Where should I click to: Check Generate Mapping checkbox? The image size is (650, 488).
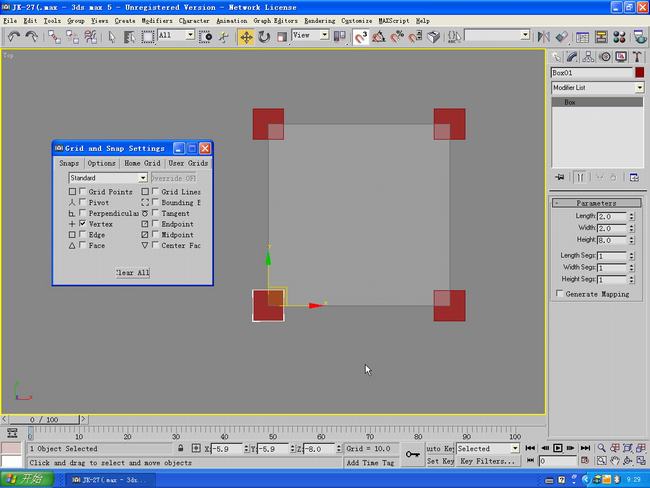(560, 294)
